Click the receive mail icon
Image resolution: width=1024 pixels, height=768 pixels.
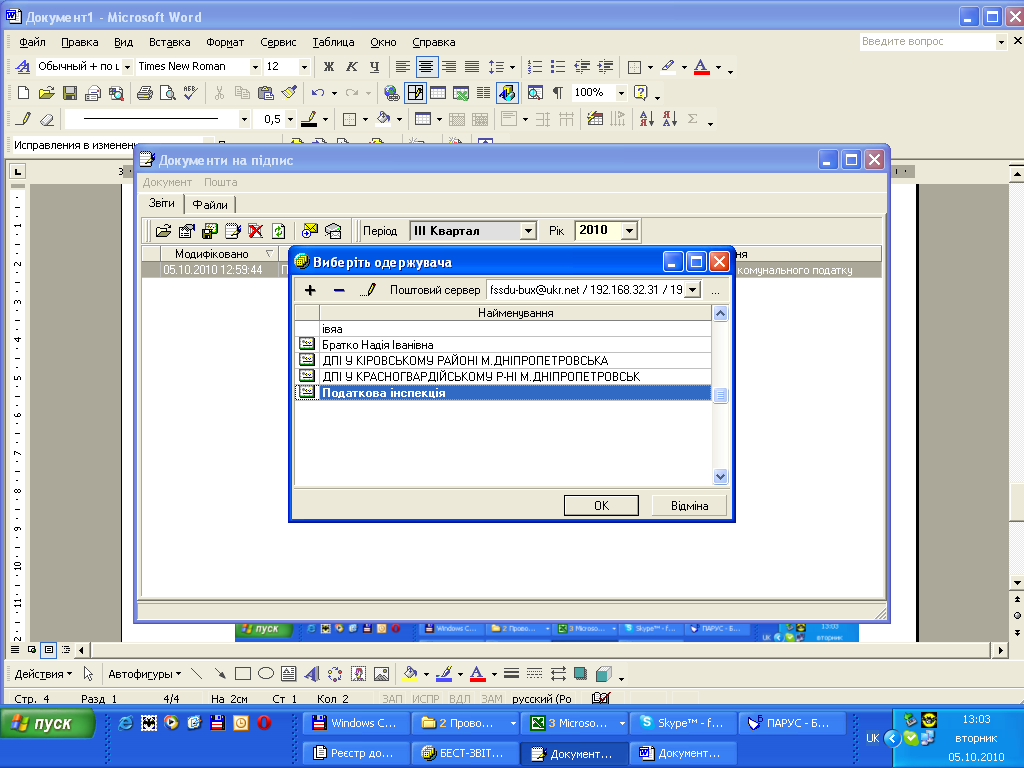coord(333,231)
